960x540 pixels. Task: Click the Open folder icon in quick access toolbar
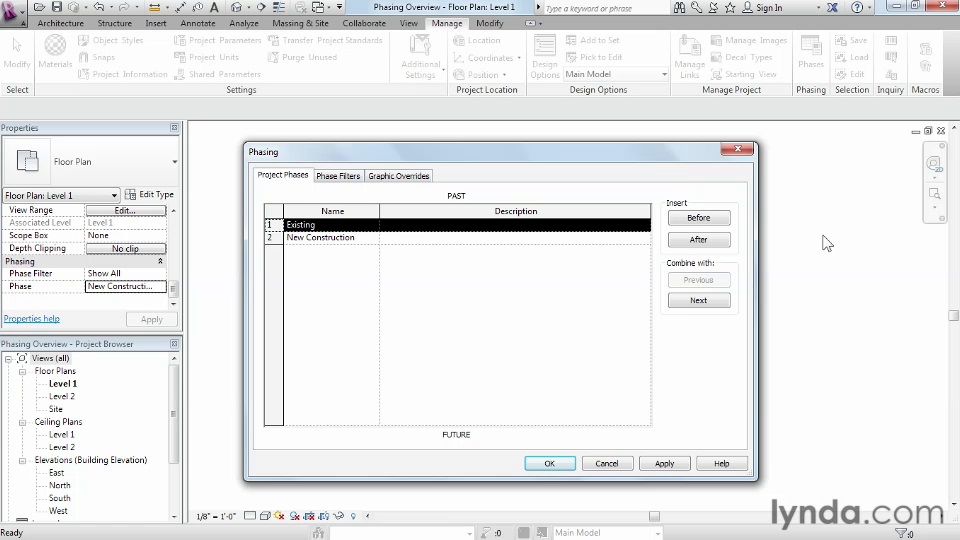pos(39,7)
